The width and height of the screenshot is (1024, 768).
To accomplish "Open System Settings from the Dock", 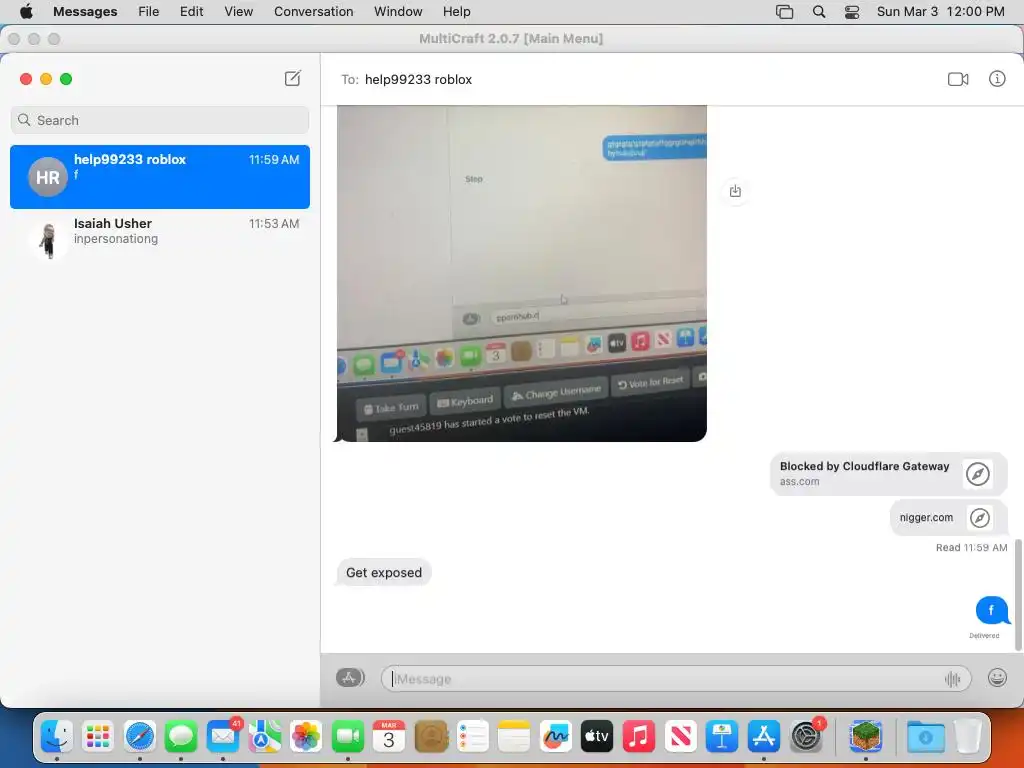I will [807, 737].
